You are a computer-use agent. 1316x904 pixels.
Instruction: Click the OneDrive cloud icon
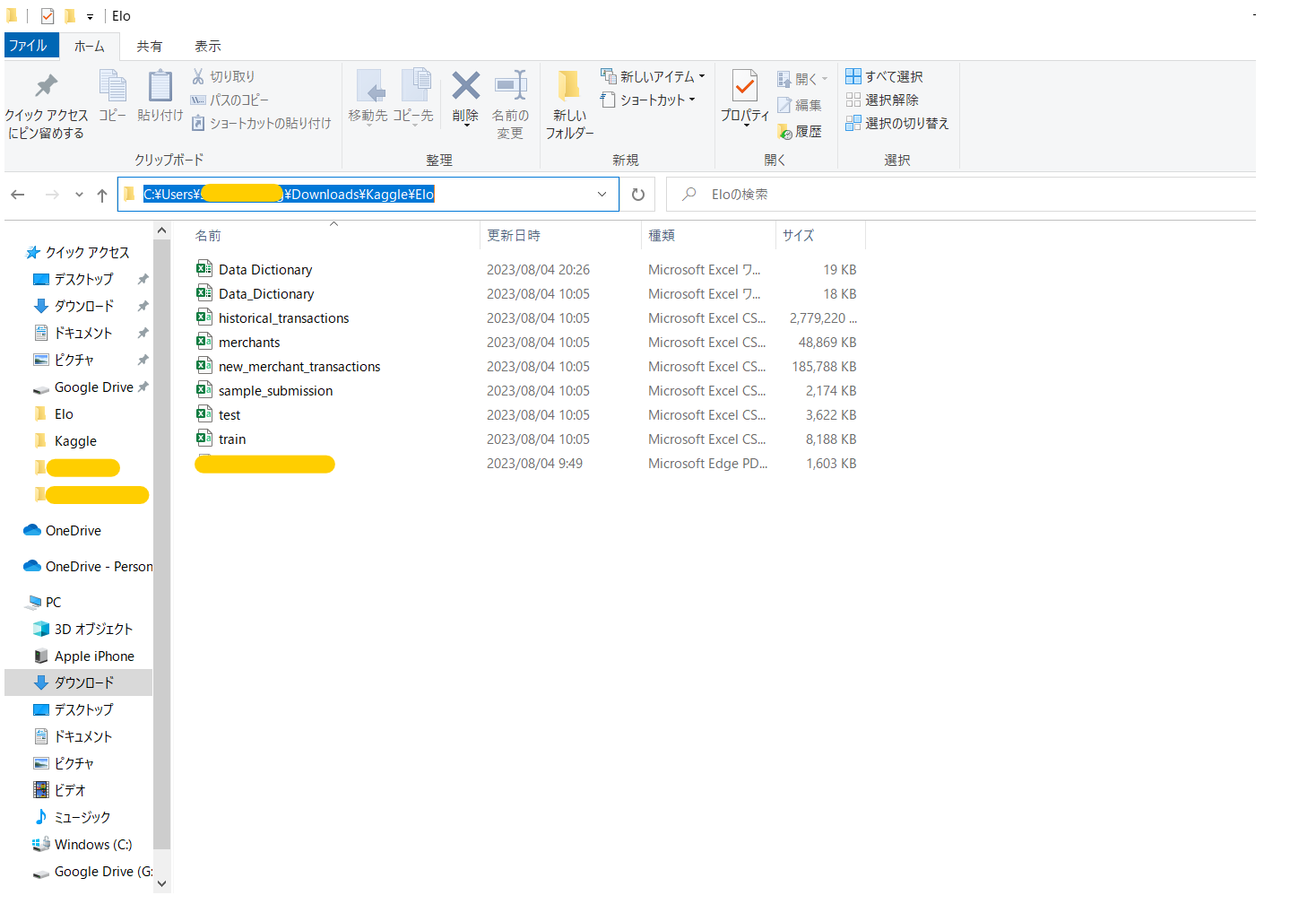tap(32, 530)
